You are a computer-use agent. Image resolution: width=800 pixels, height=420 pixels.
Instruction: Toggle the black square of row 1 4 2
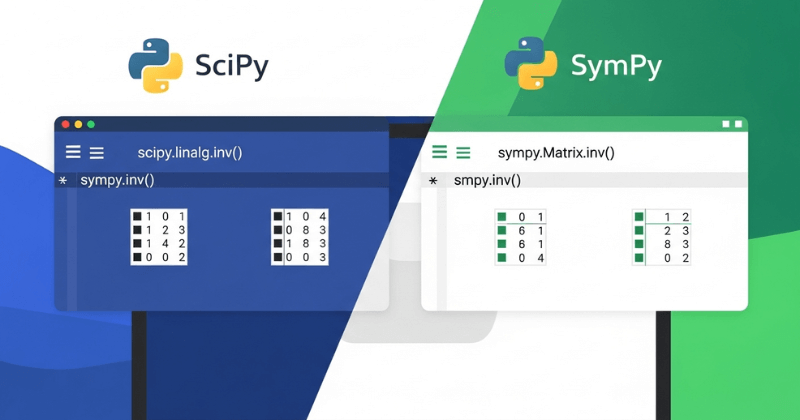[x=137, y=243]
